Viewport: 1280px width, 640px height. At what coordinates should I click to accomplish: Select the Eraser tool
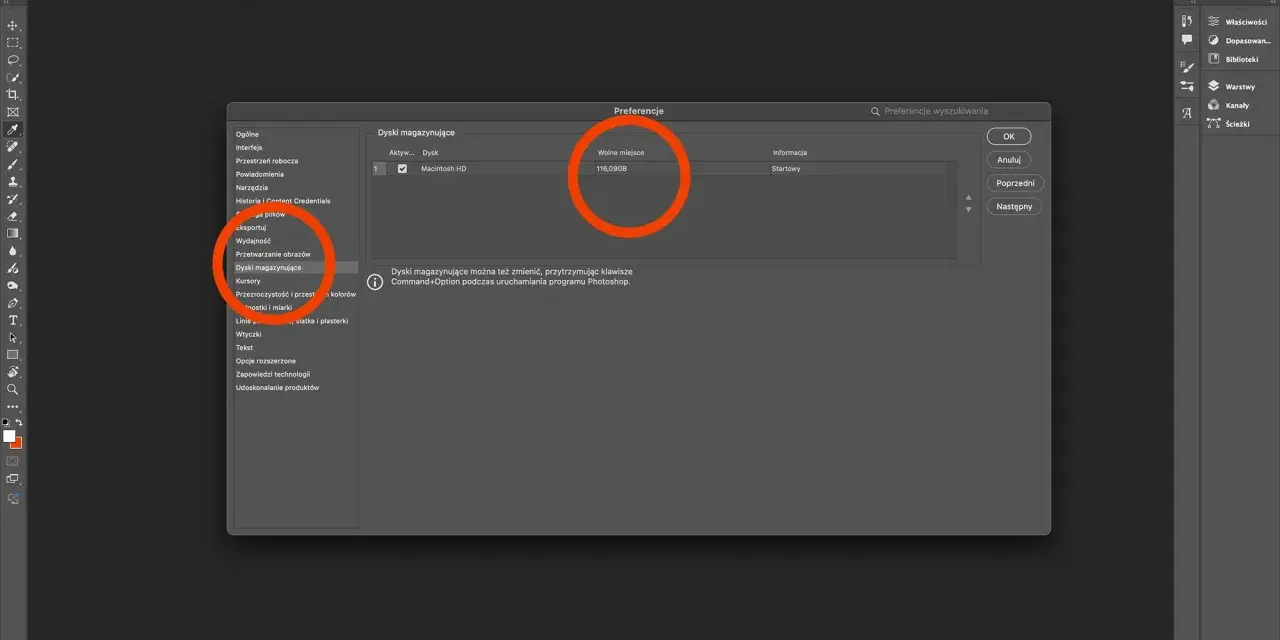click(13, 216)
